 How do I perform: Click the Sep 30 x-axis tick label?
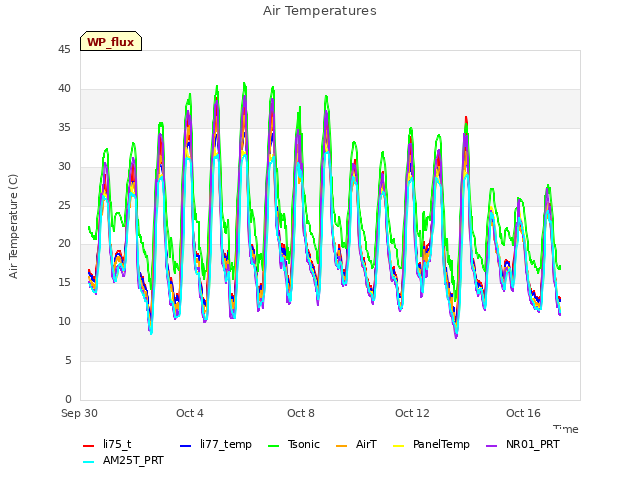tap(79, 413)
